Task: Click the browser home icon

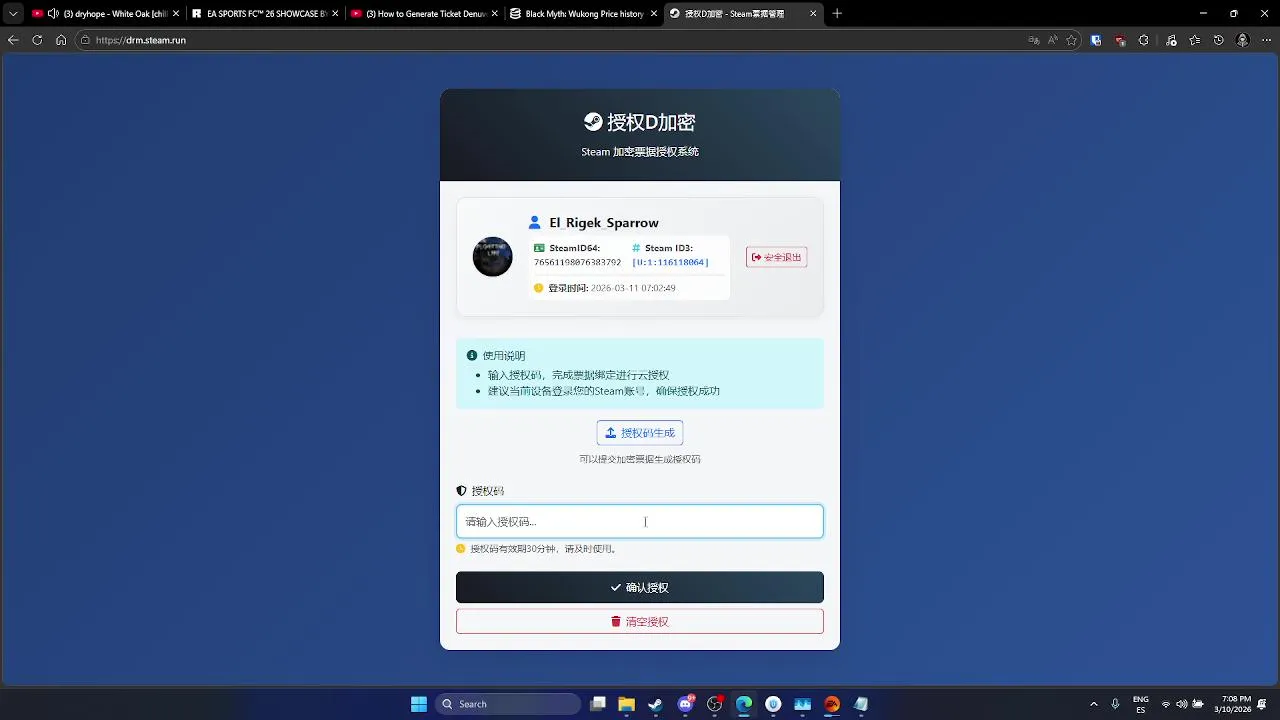Action: point(61,40)
